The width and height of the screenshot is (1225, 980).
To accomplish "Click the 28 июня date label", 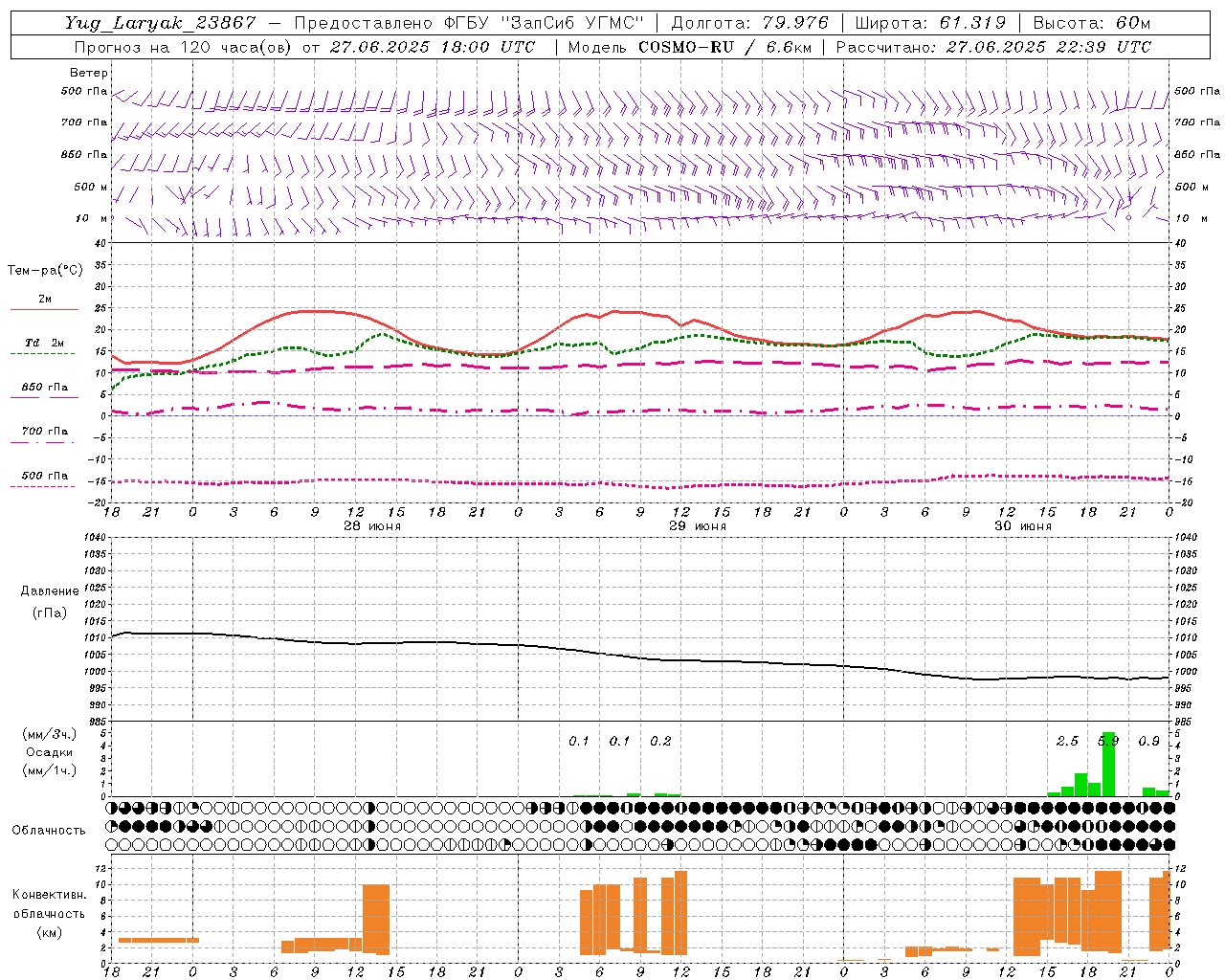I will point(371,526).
